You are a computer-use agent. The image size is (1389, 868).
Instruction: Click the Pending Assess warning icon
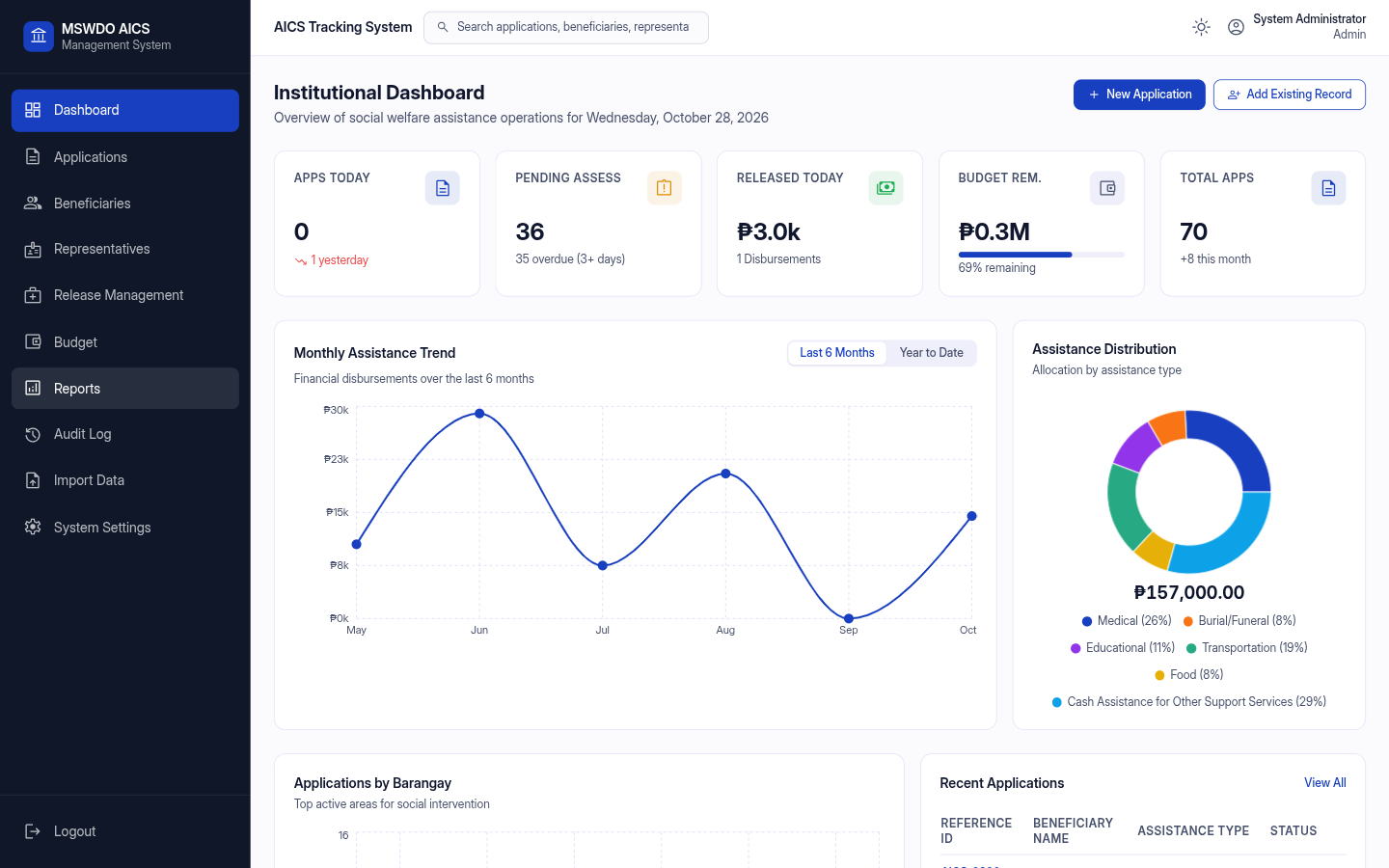665,188
